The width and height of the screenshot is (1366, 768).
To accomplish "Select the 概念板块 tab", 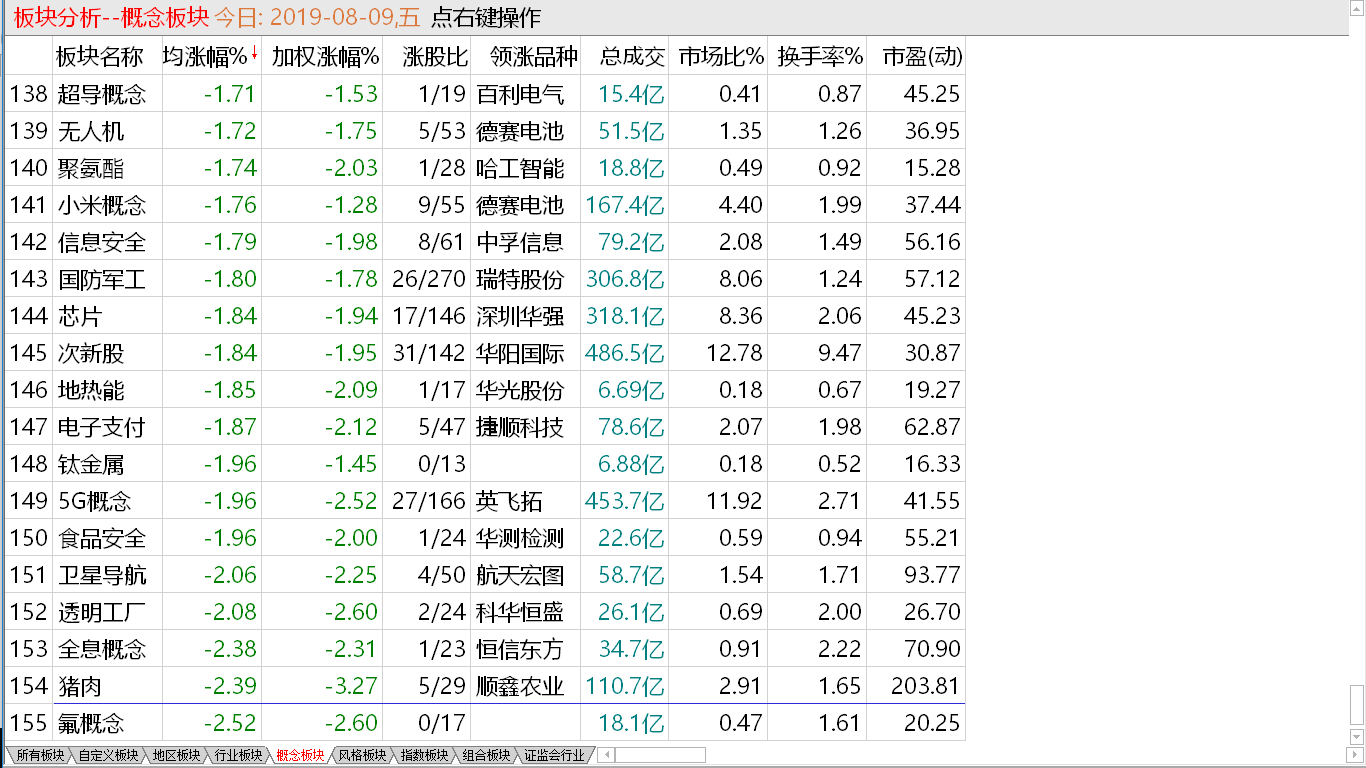I will [x=300, y=755].
